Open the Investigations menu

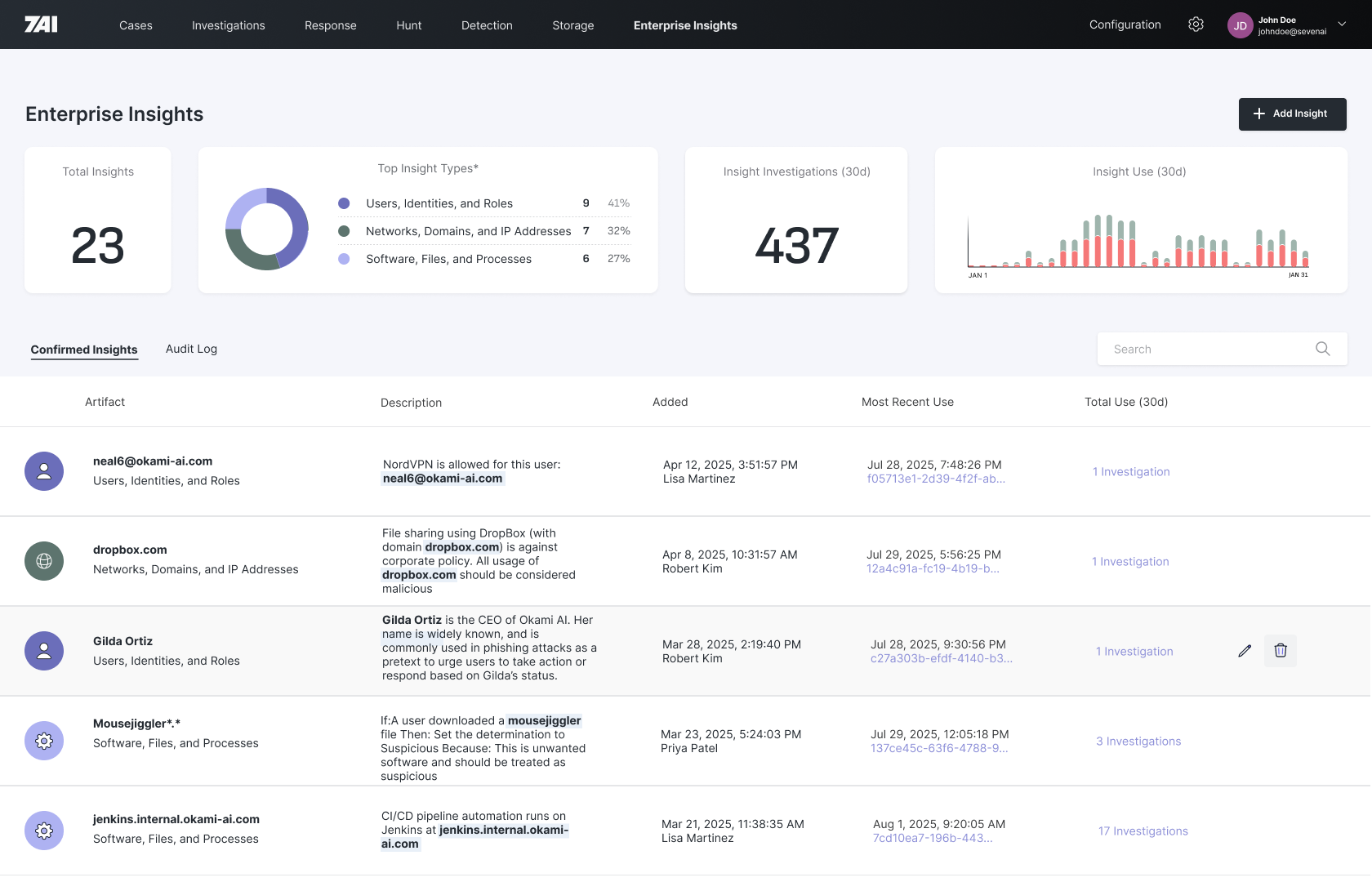[x=228, y=25]
